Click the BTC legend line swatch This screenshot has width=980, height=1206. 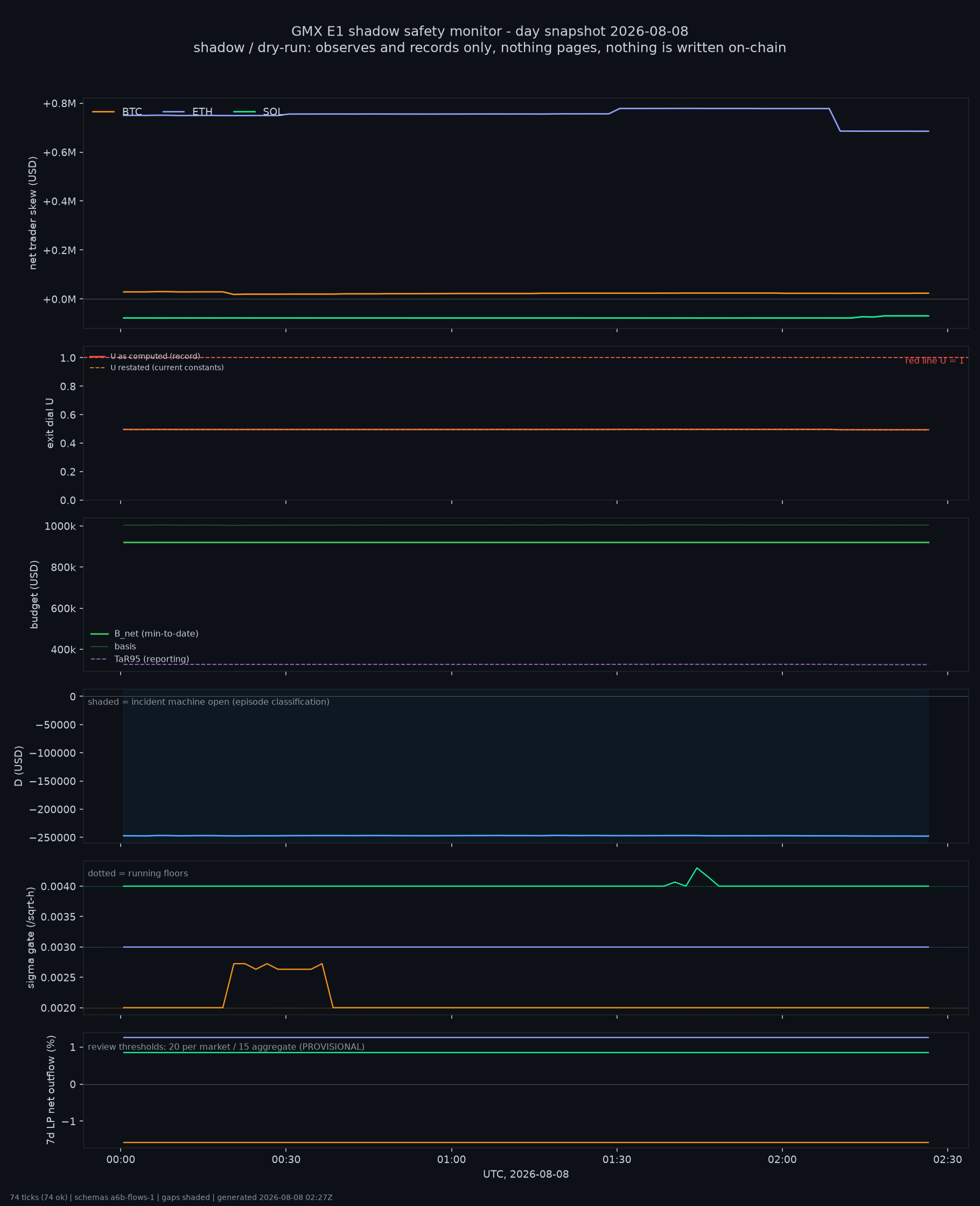click(103, 112)
